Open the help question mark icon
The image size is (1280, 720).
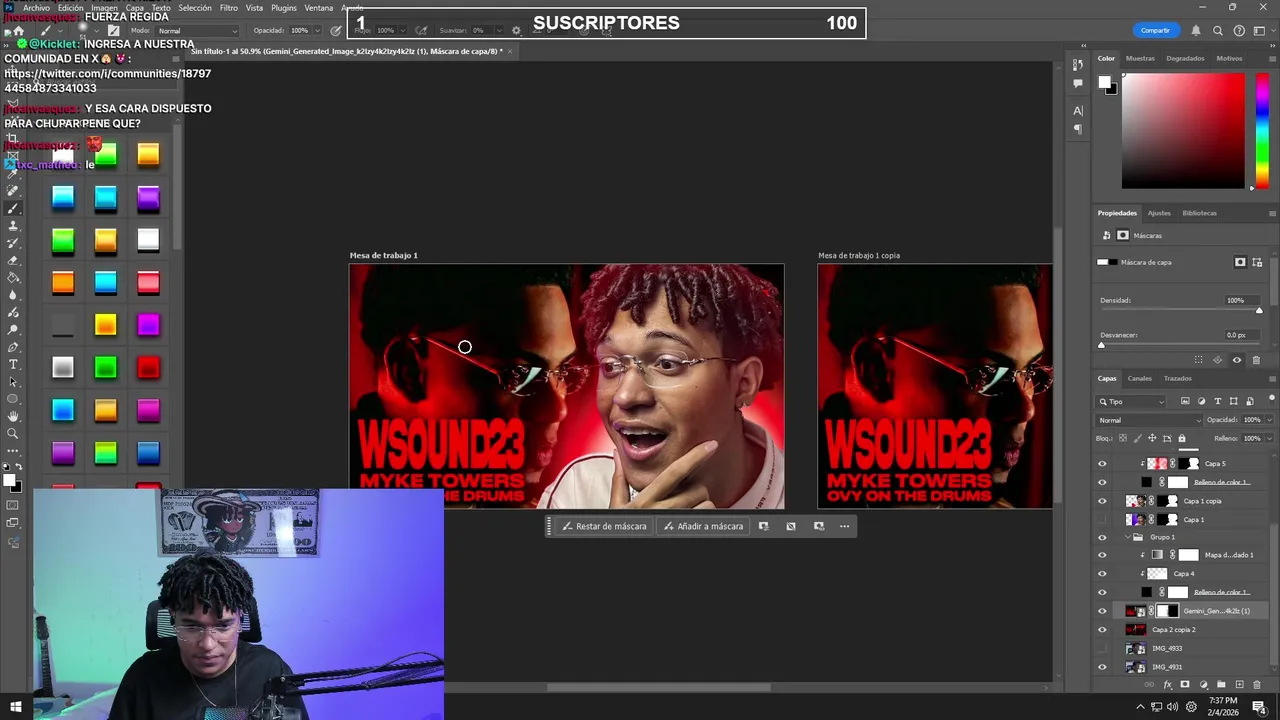tap(1240, 30)
